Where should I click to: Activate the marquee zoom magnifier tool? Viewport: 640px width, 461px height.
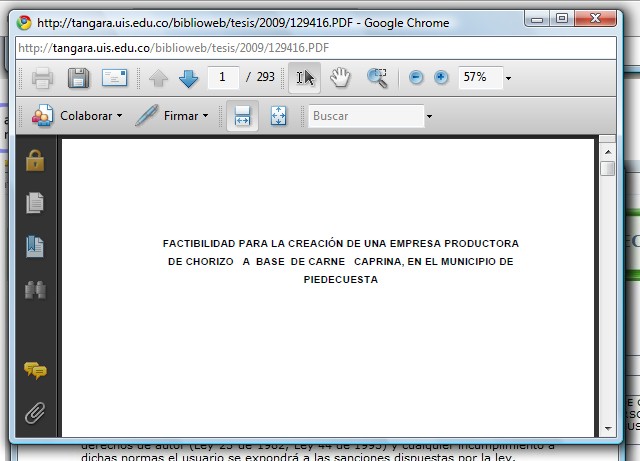pos(377,78)
